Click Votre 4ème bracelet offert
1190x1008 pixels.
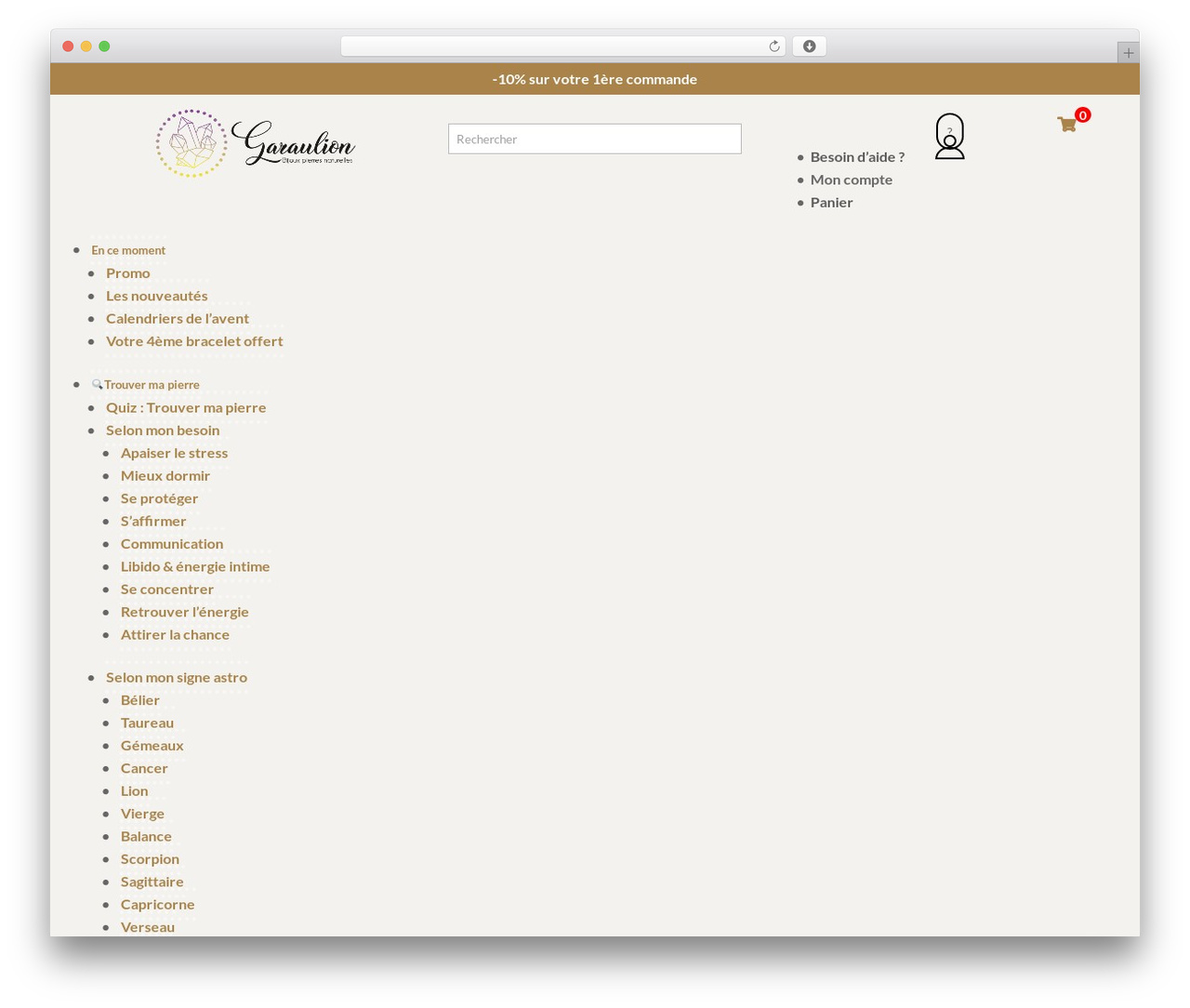(194, 341)
